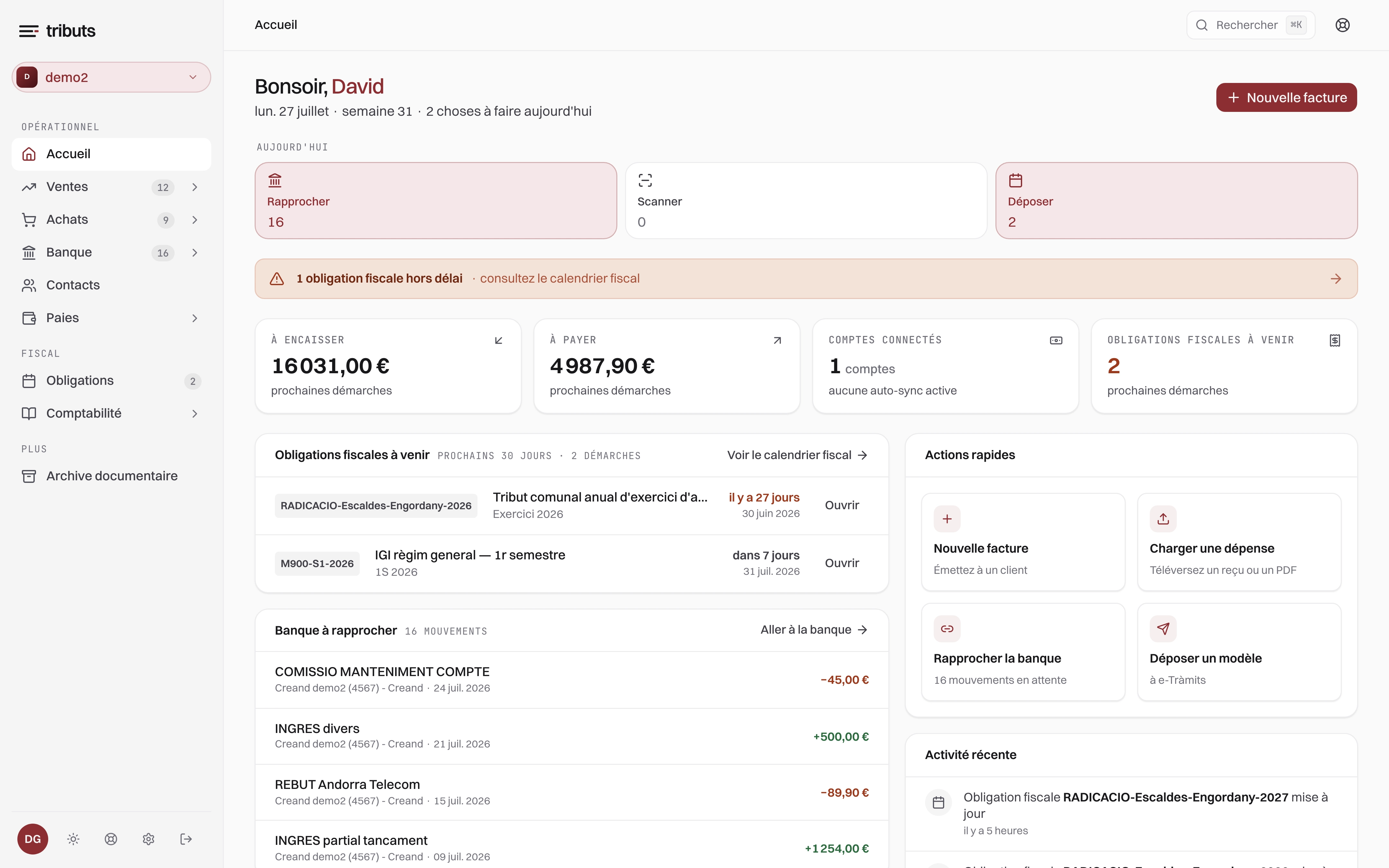1389x868 pixels.
Task: Click the Charger une dépense title
Action: pos(1212,548)
